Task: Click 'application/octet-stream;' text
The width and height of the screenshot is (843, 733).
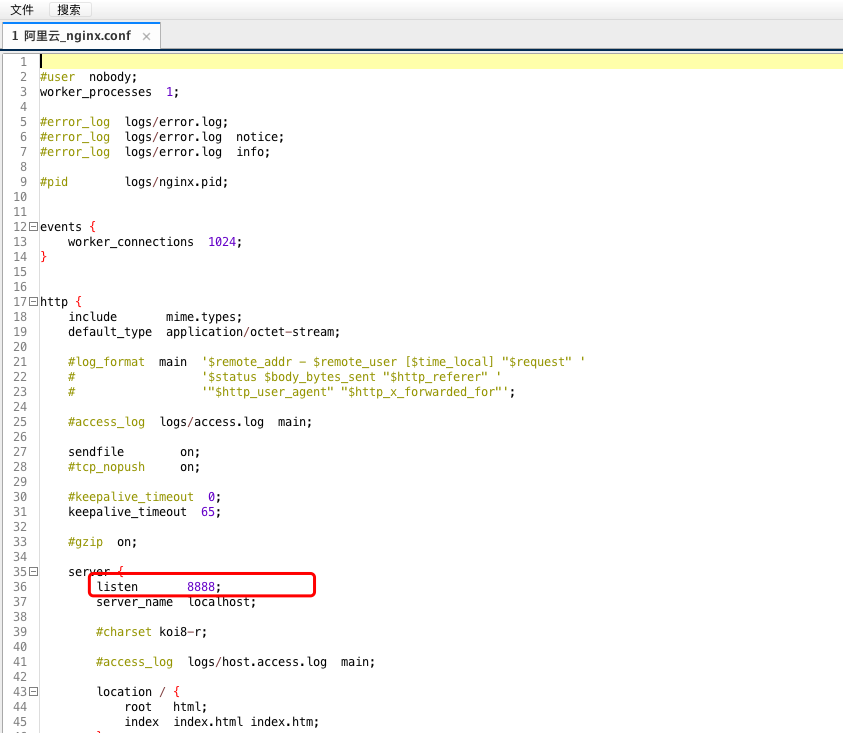Action: click(x=253, y=332)
